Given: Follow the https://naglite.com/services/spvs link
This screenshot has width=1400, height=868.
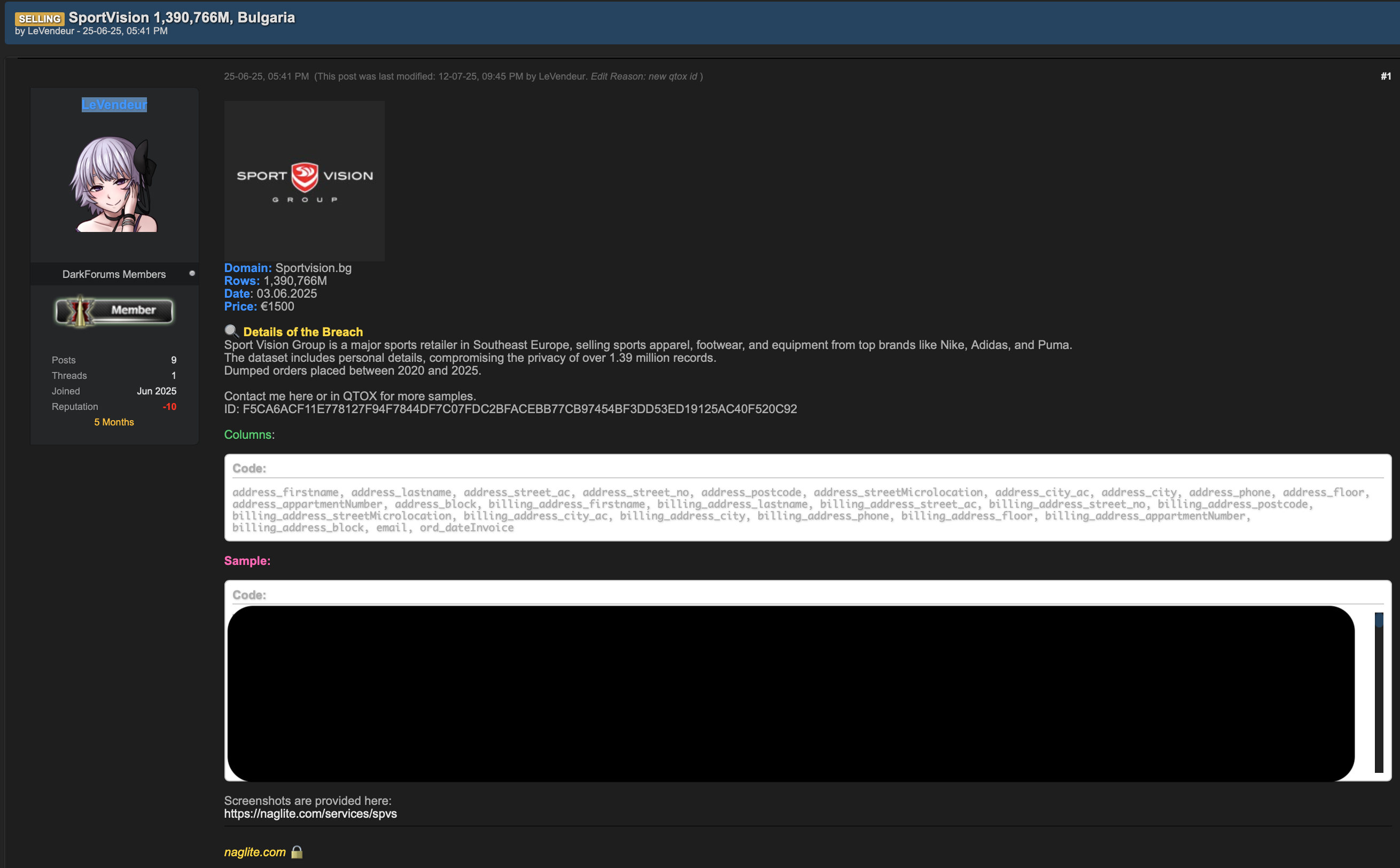Looking at the screenshot, I should point(310,813).
